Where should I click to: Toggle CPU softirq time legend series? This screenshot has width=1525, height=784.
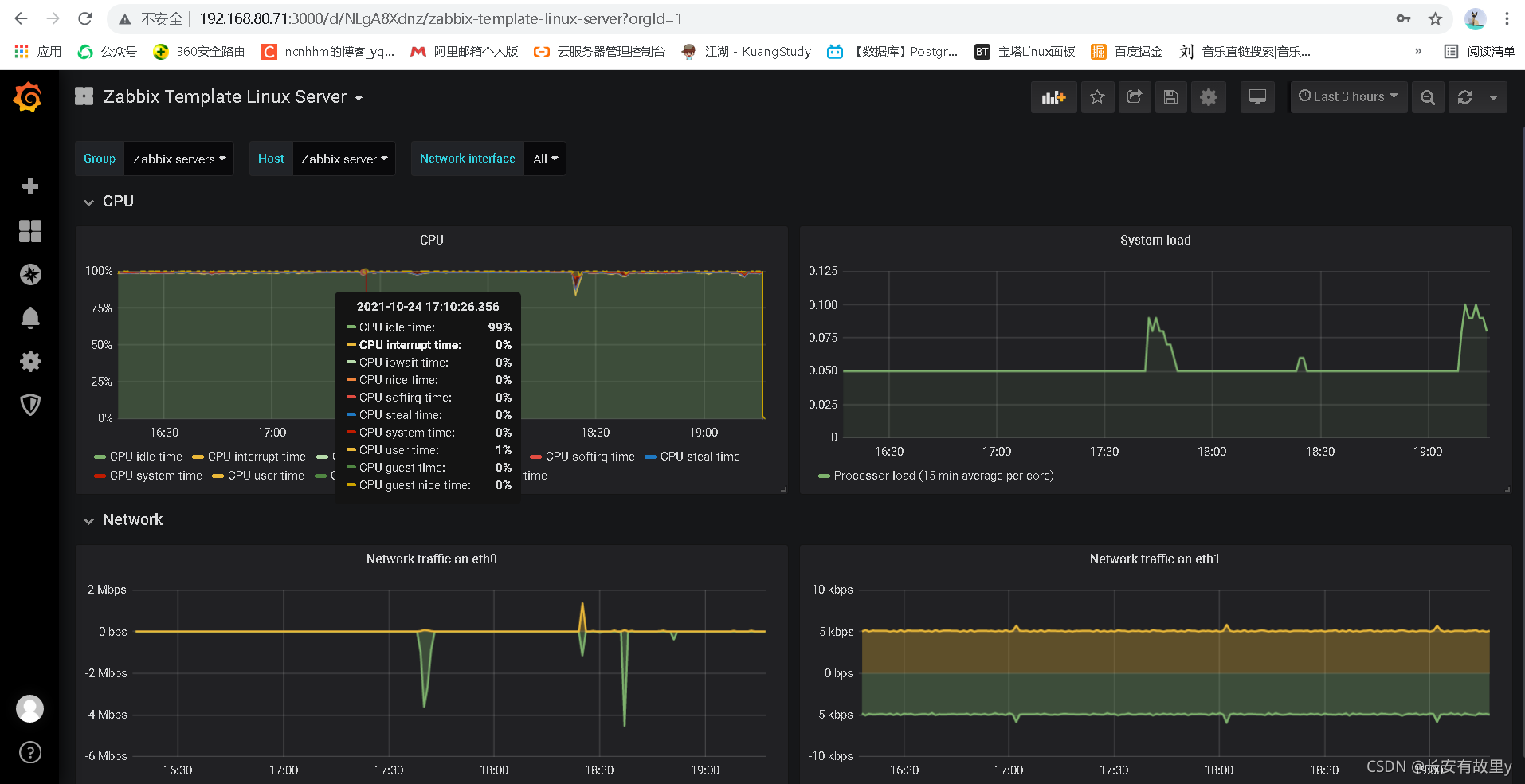coord(590,457)
